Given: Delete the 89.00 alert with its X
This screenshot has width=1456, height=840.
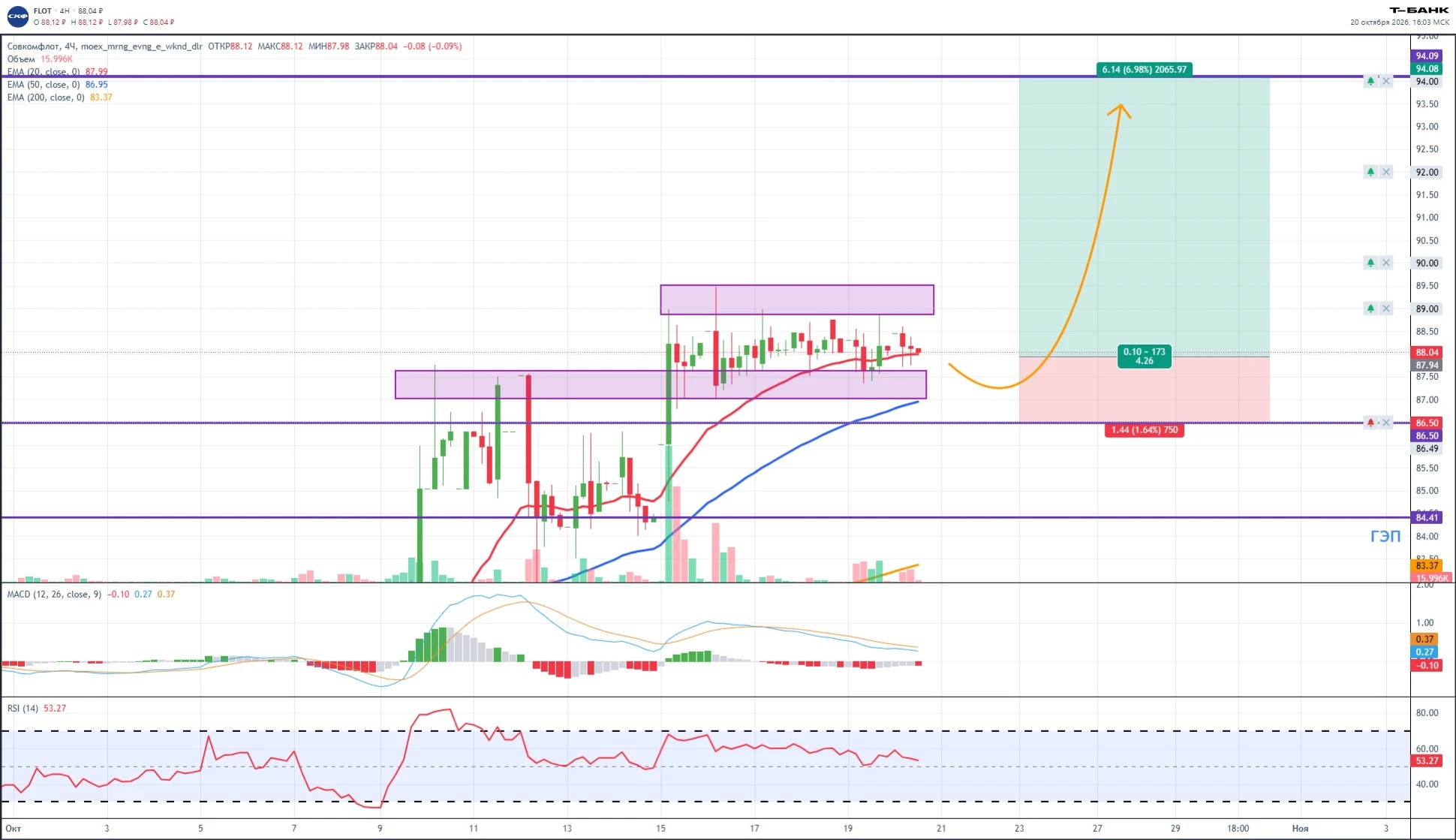Looking at the screenshot, I should 1386,309.
